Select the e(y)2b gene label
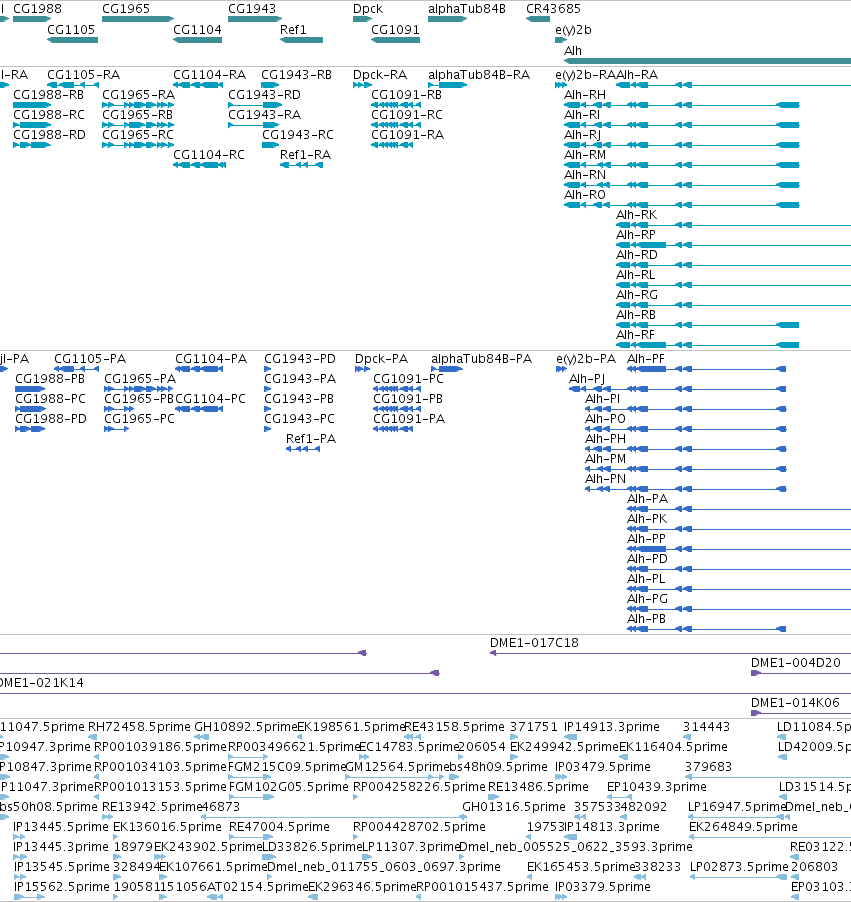This screenshot has height=902, width=851. (573, 29)
